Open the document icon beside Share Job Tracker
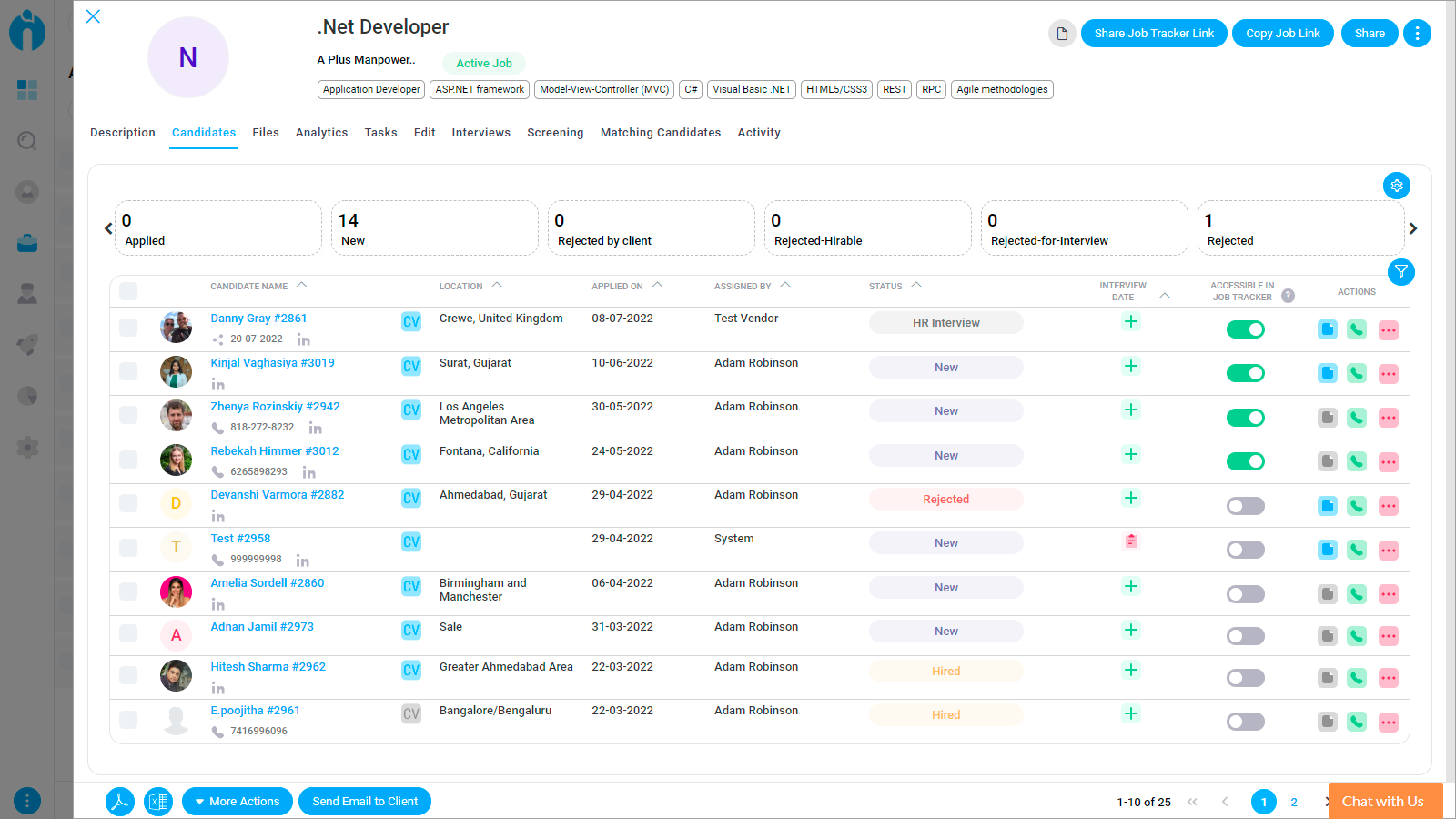Viewport: 1456px width, 819px height. [x=1062, y=34]
